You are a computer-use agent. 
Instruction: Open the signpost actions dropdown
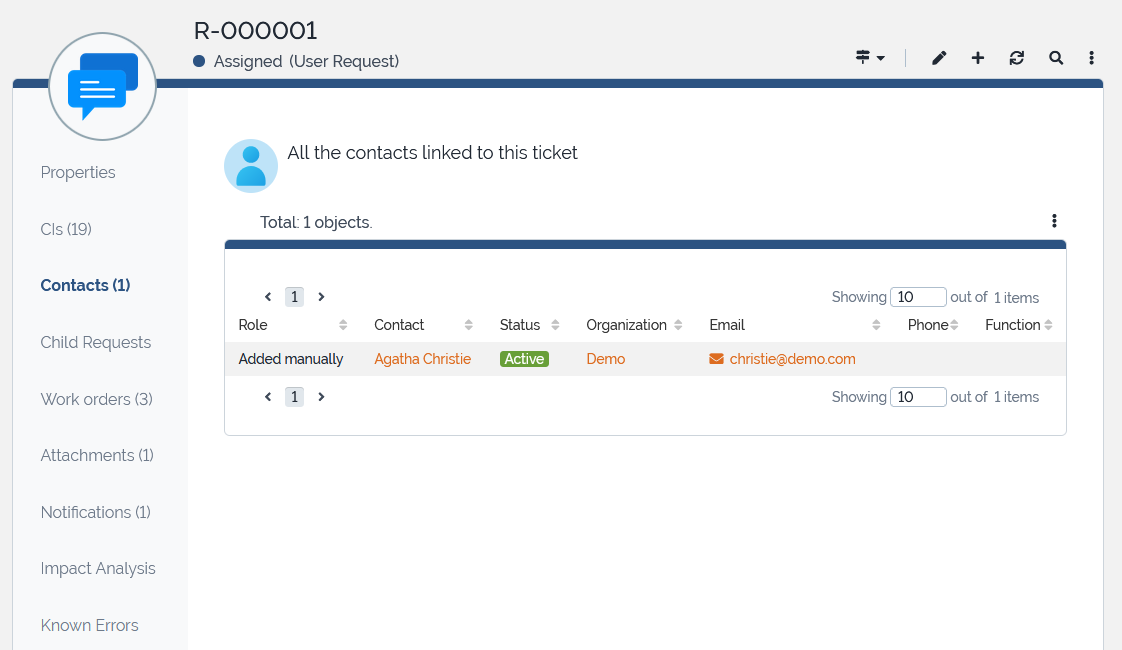pos(870,58)
